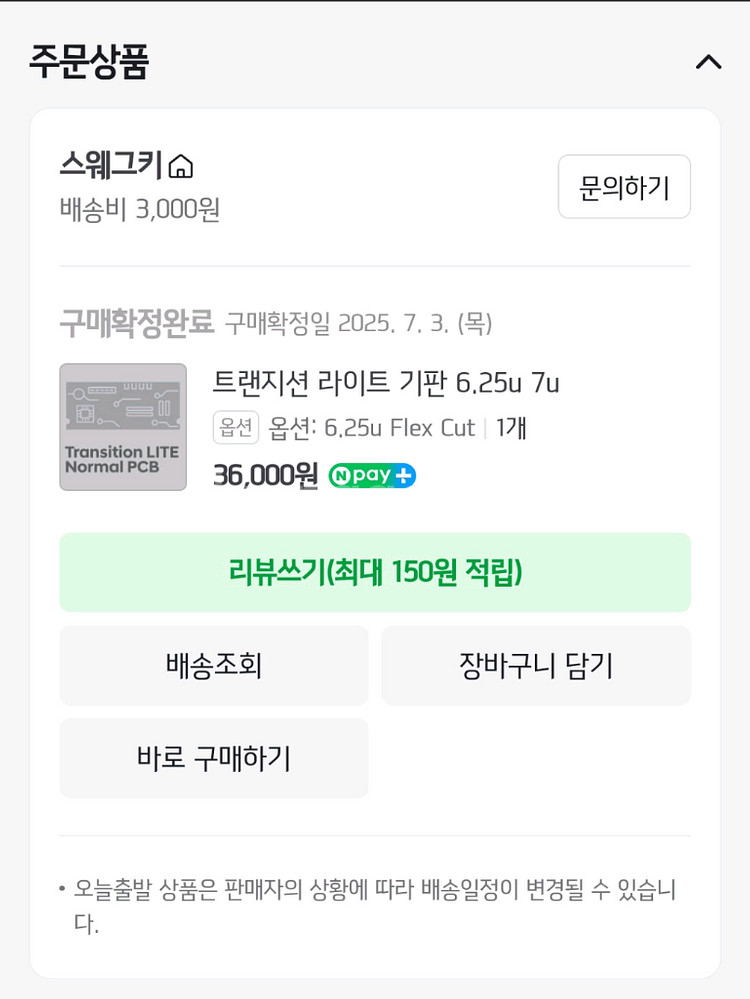Add item using 장바구니 담기

536,665
